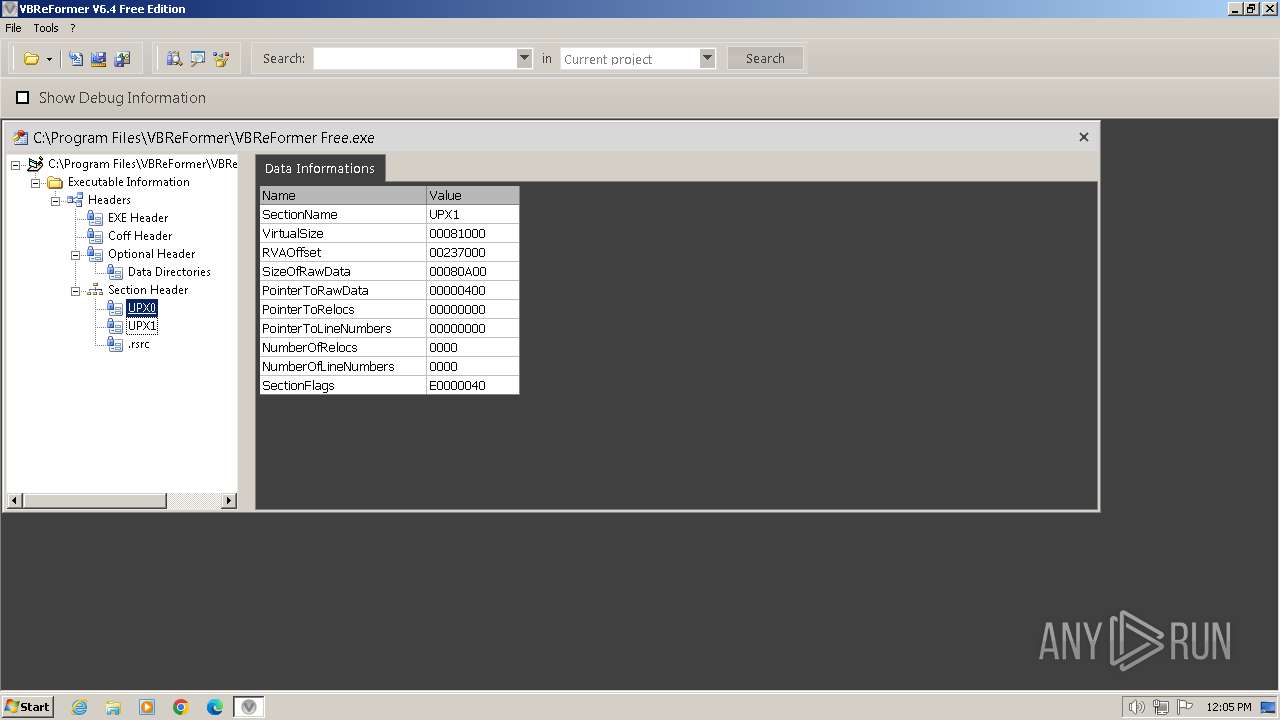This screenshot has height=720, width=1280.
Task: Click the Search button
Action: (765, 59)
